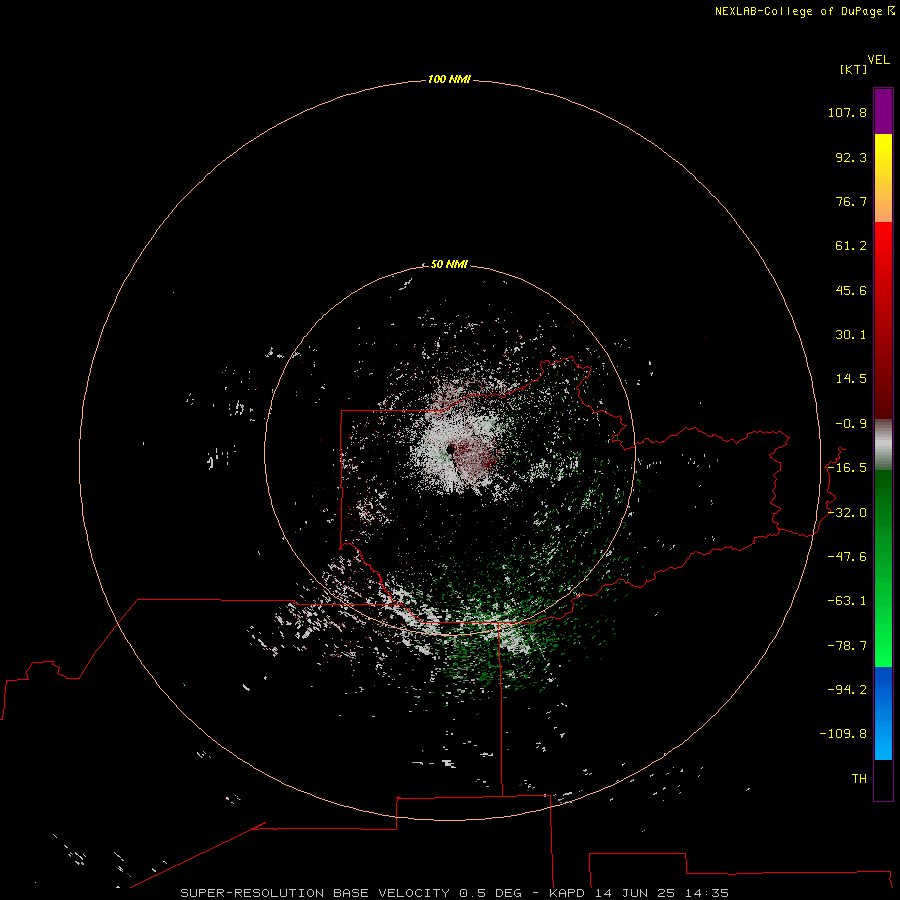Click the gray near-zero segment of color bar
Screen dimensions: 900x900
click(883, 445)
